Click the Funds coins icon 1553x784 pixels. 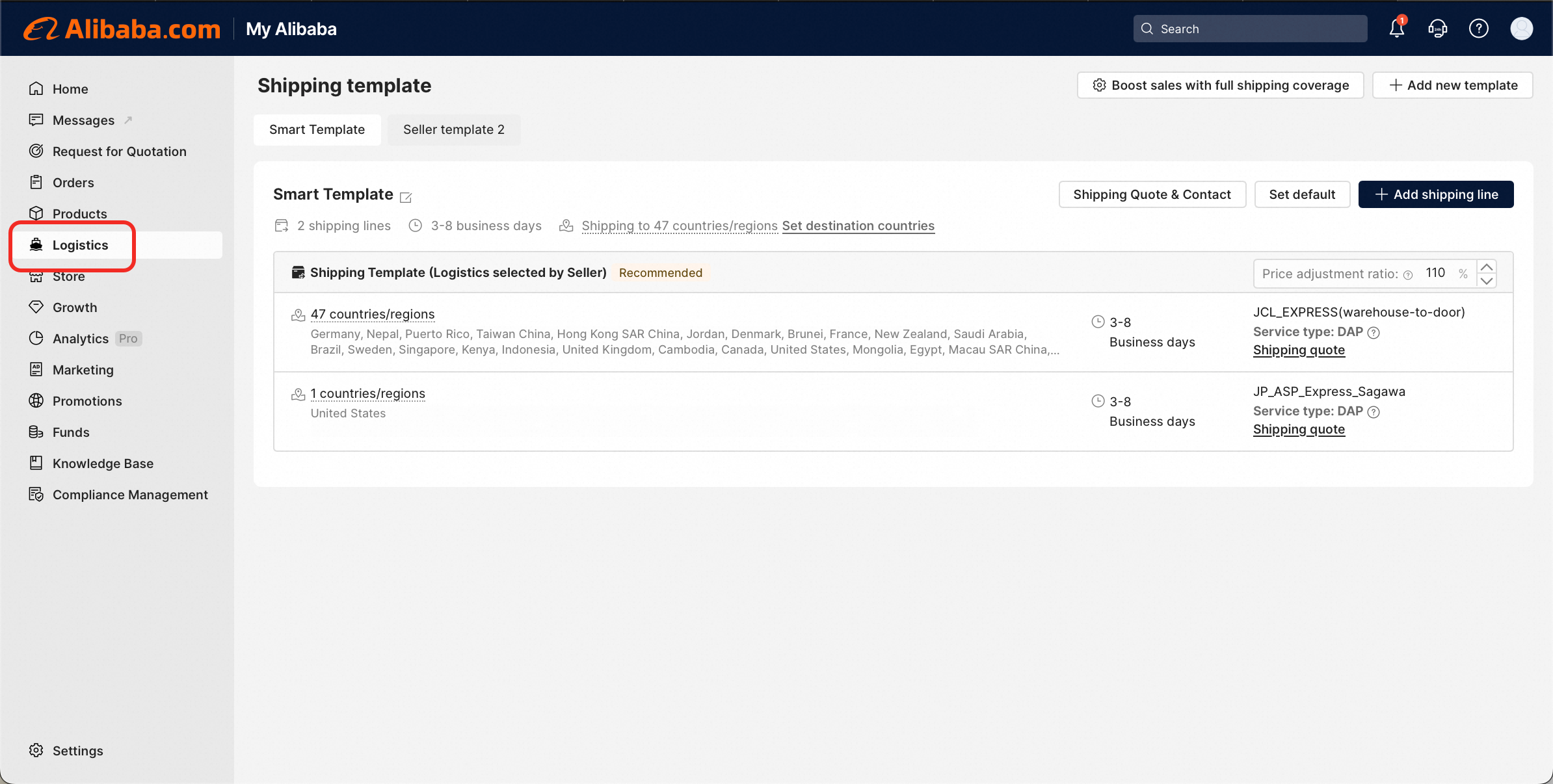point(36,432)
